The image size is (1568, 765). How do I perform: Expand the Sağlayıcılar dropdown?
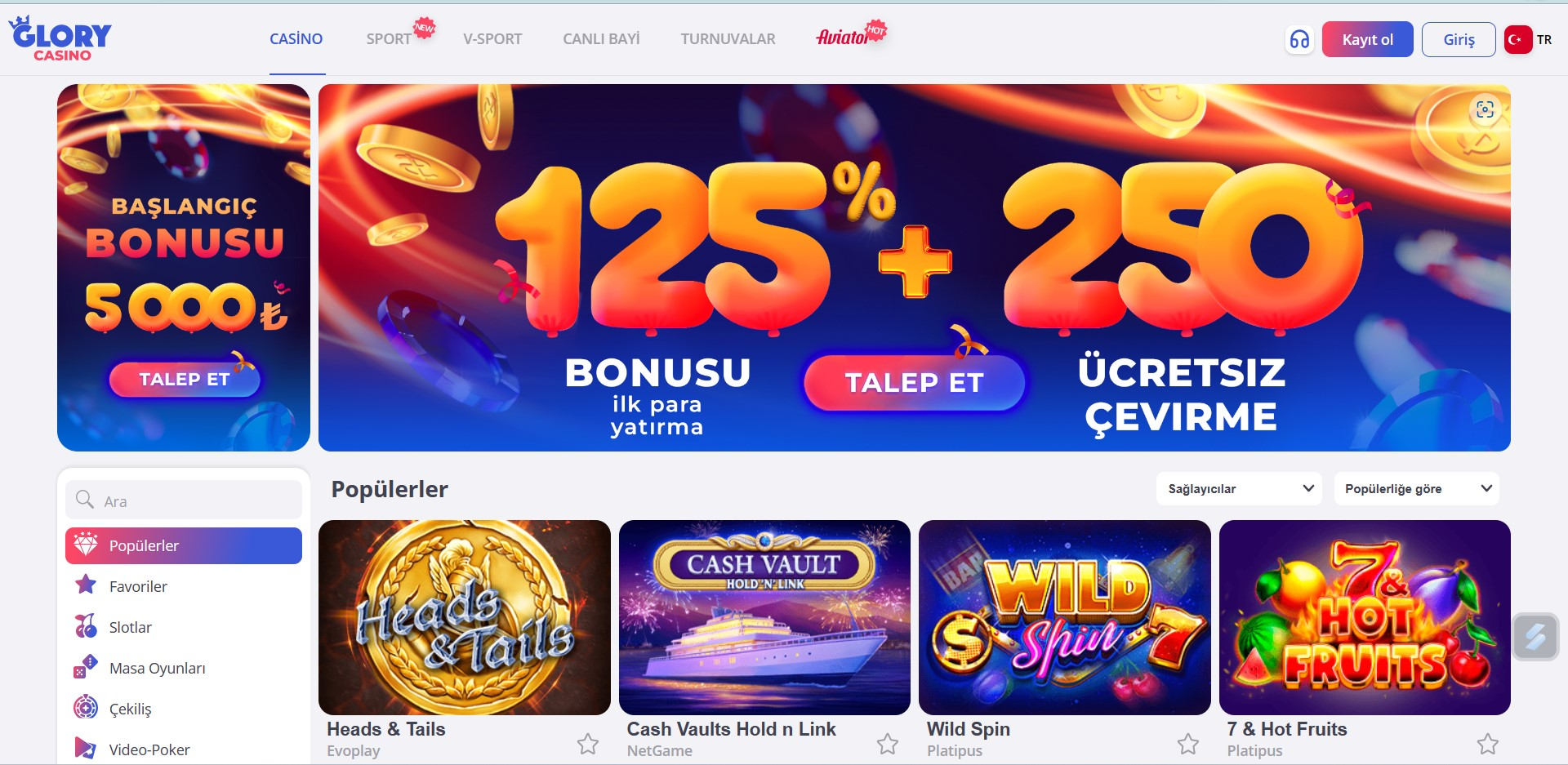click(1239, 488)
